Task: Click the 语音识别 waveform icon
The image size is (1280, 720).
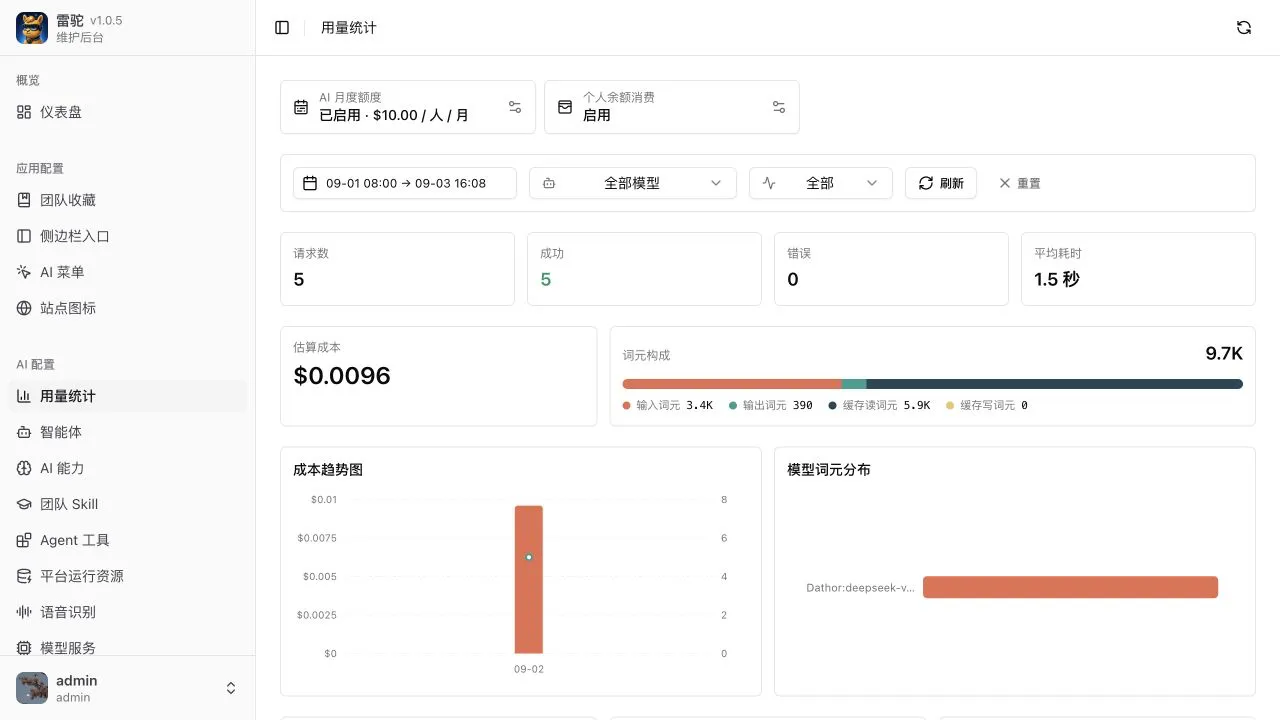Action: [24, 612]
